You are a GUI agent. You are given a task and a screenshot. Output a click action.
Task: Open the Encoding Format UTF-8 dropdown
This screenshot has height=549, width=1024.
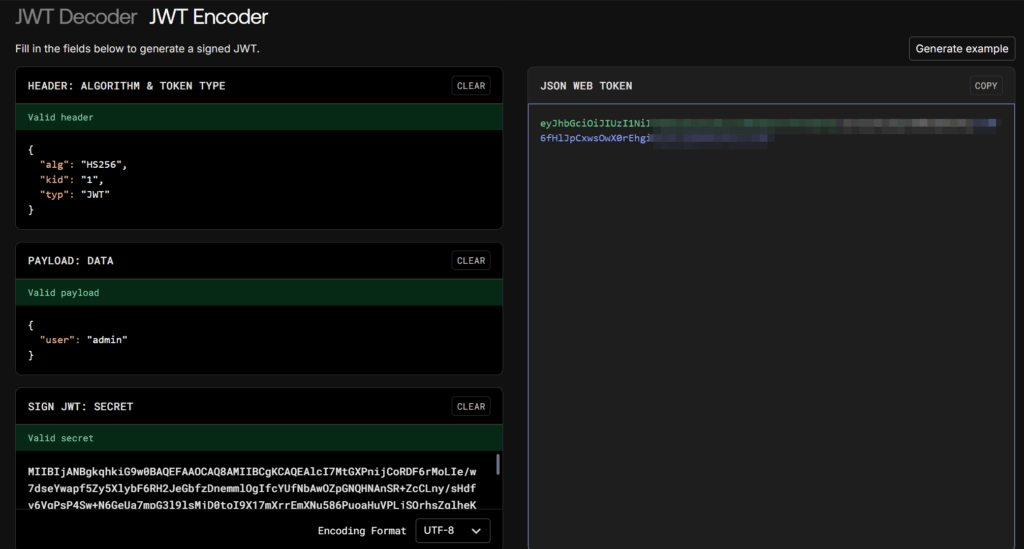[453, 531]
